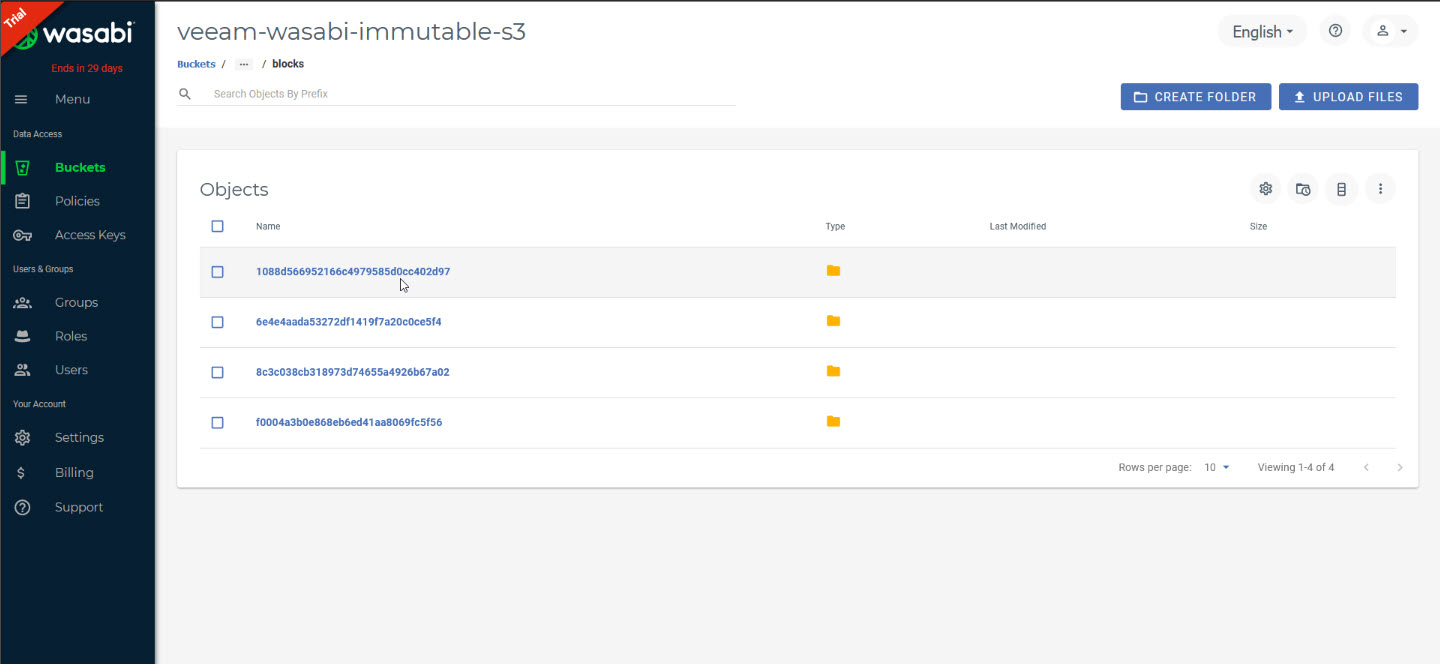Click the Buckets trash-can icon in sidebar

click(x=22, y=167)
